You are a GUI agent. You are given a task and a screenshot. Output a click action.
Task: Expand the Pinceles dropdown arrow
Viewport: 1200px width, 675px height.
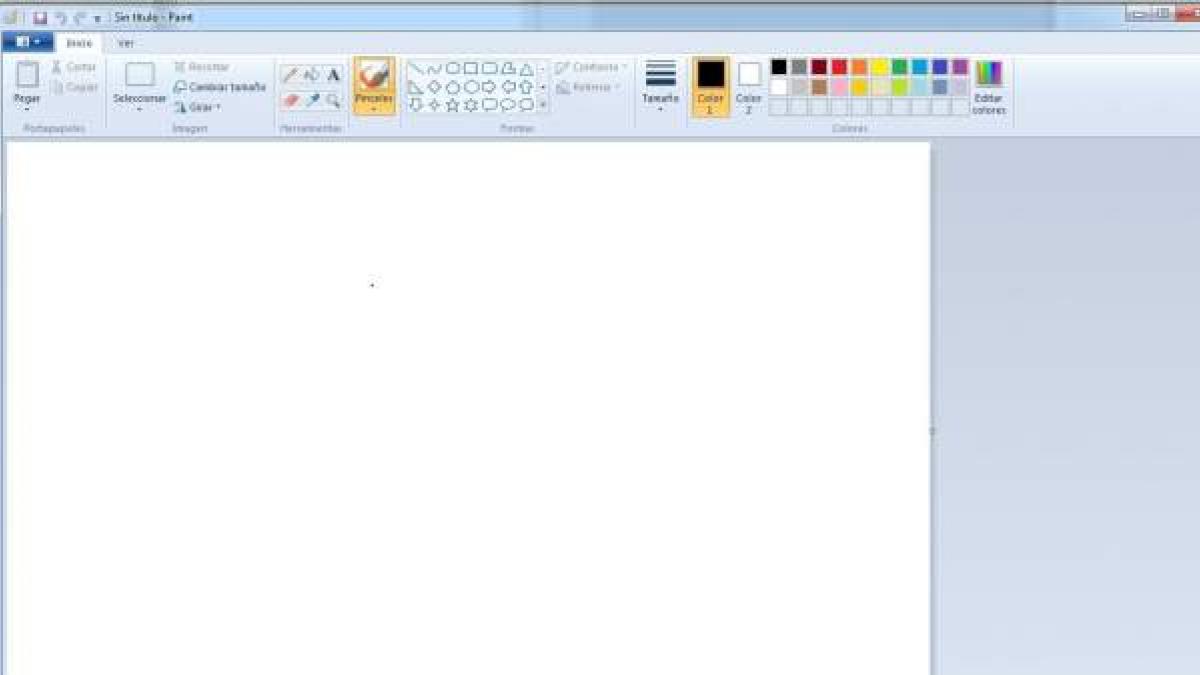point(374,109)
